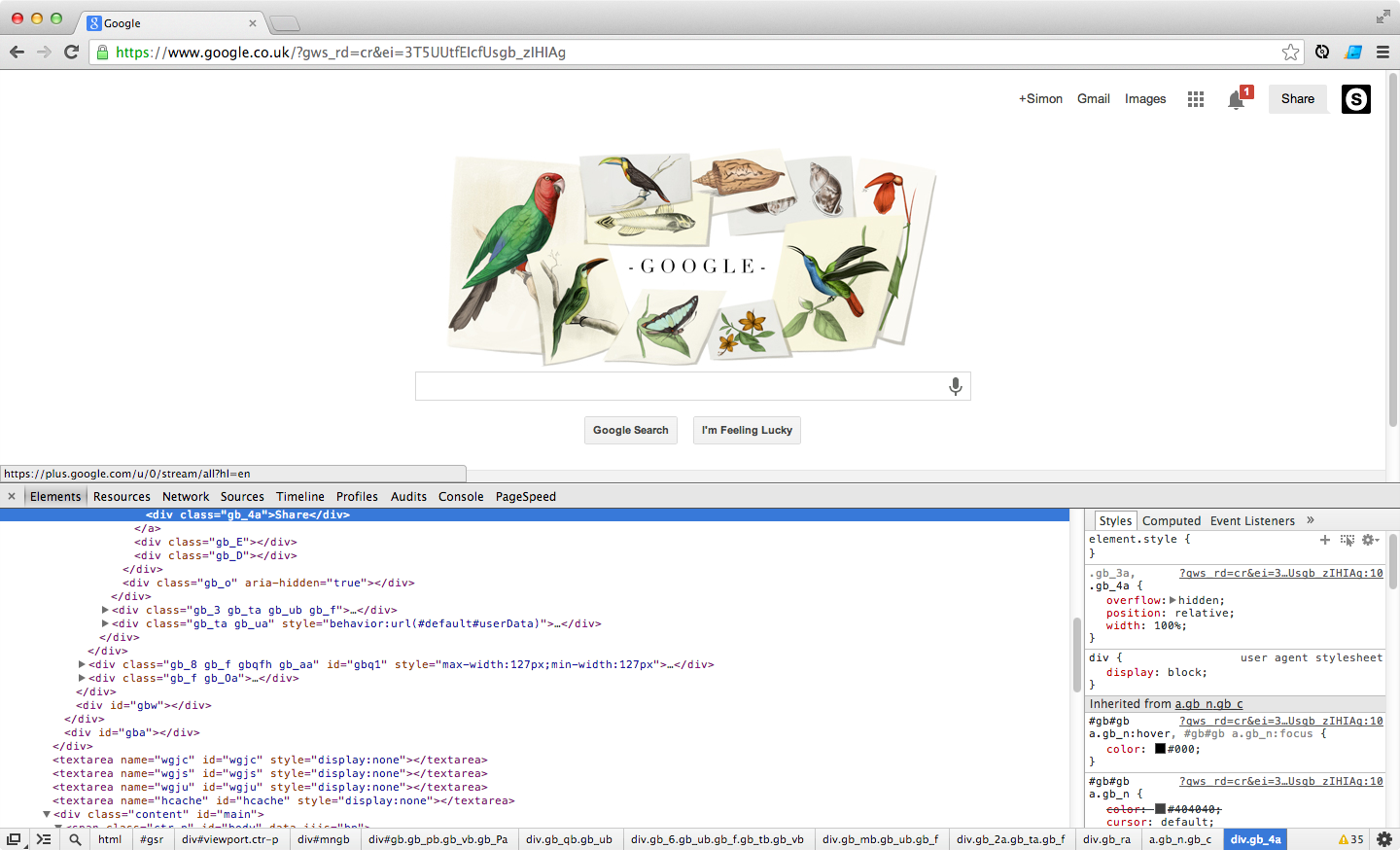Select the Styles sidebar tab
1400x850 pixels.
click(x=1115, y=520)
